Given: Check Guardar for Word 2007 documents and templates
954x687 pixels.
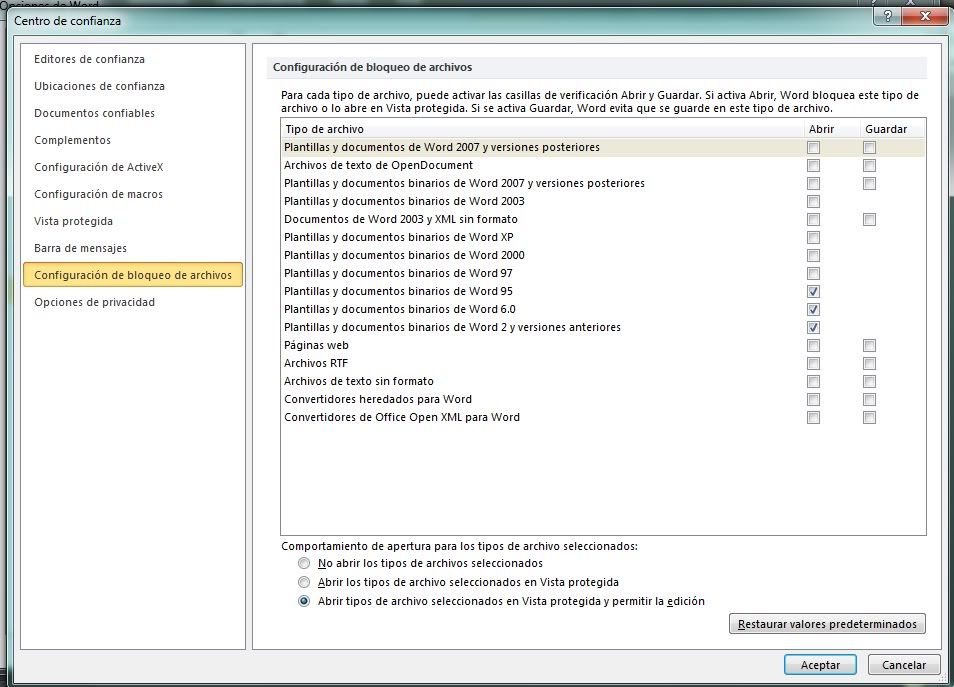Looking at the screenshot, I should (869, 147).
